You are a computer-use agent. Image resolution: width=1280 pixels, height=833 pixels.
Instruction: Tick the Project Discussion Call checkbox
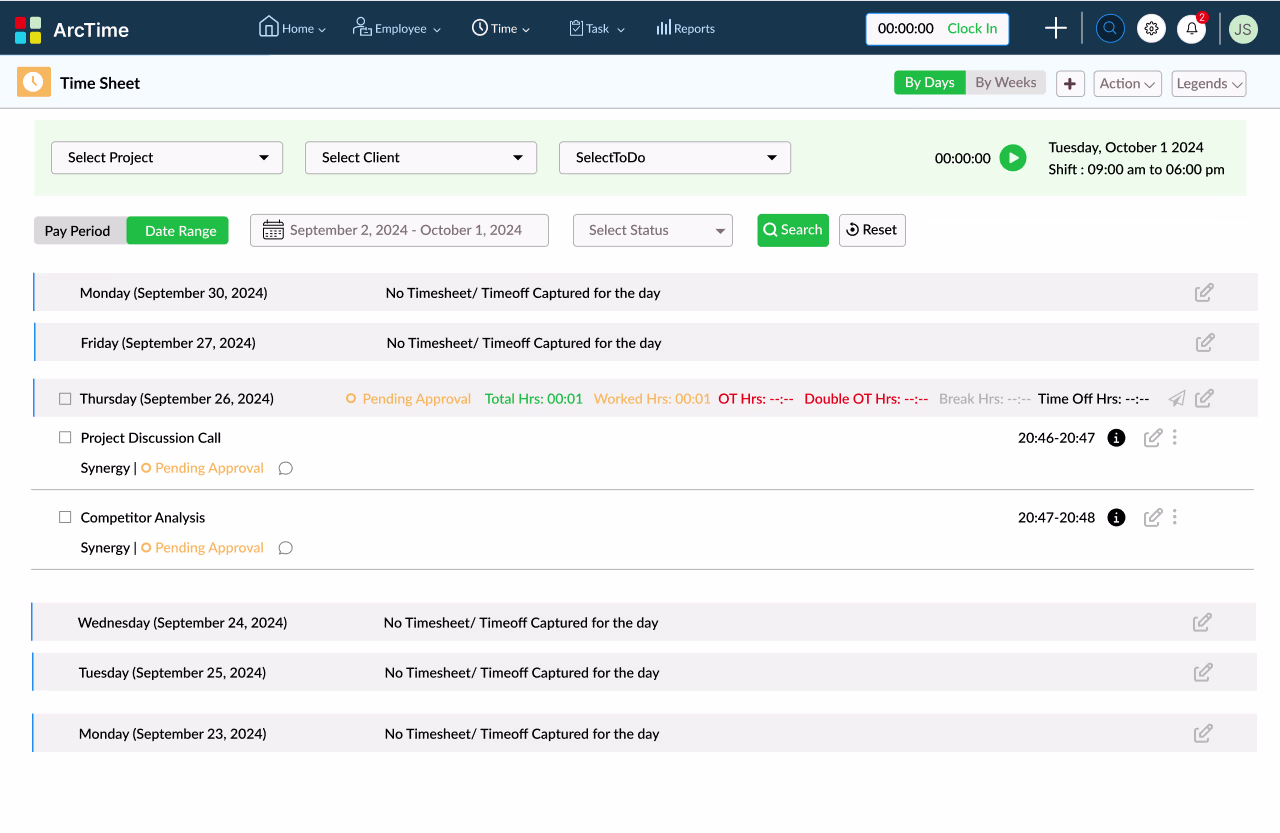pyautogui.click(x=65, y=437)
